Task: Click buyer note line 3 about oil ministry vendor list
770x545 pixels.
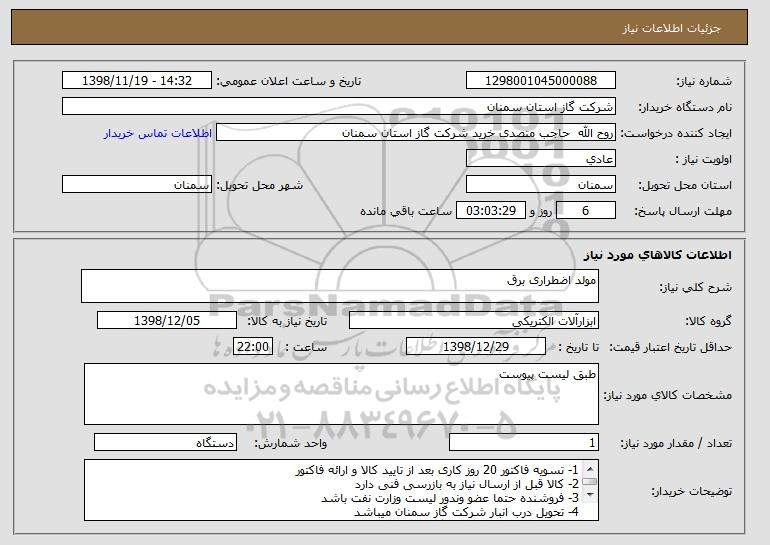Action: pyautogui.click(x=450, y=498)
